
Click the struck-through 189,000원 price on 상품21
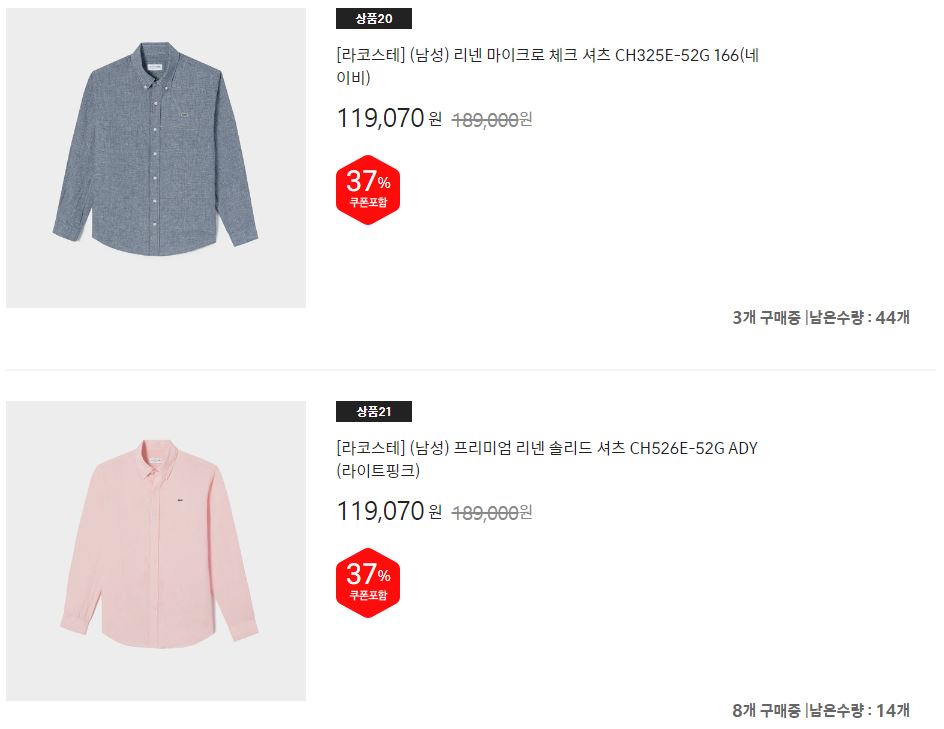click(492, 513)
